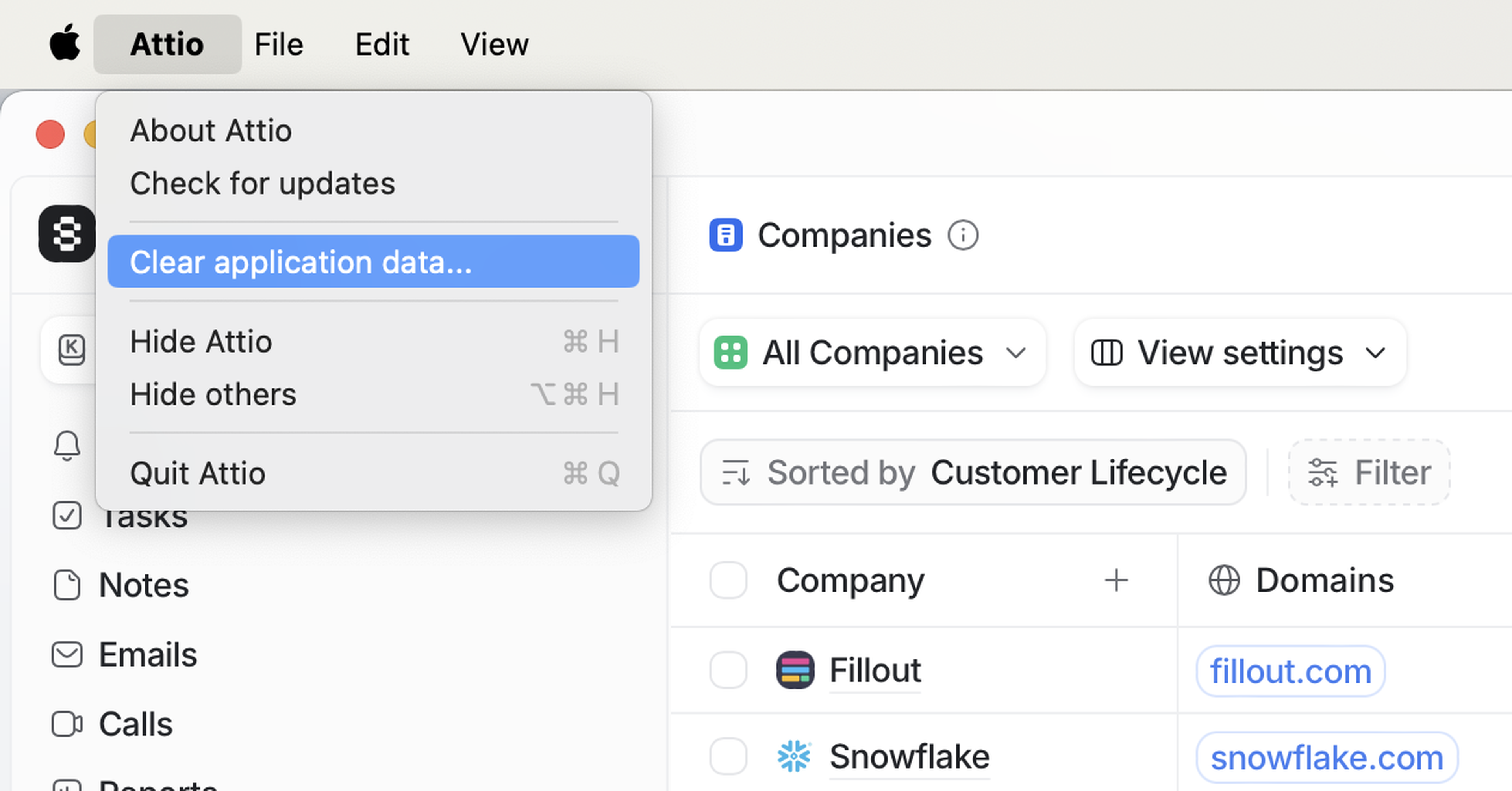Screen dimensions: 1512x791
Task: Click the plus icon beside Company column
Action: (x=1116, y=581)
